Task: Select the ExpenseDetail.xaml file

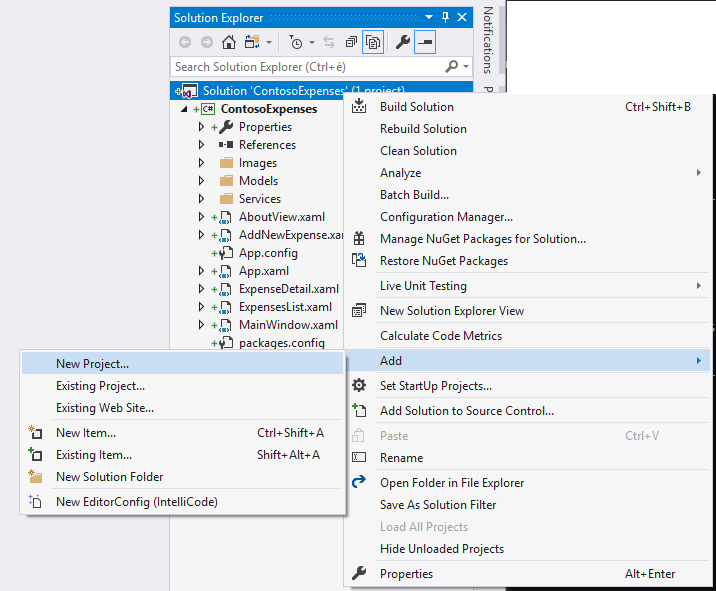Action: 289,289
